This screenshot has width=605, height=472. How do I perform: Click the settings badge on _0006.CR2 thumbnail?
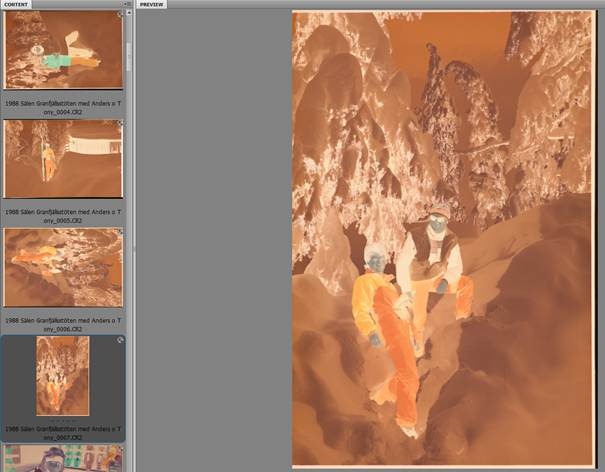tap(120, 232)
